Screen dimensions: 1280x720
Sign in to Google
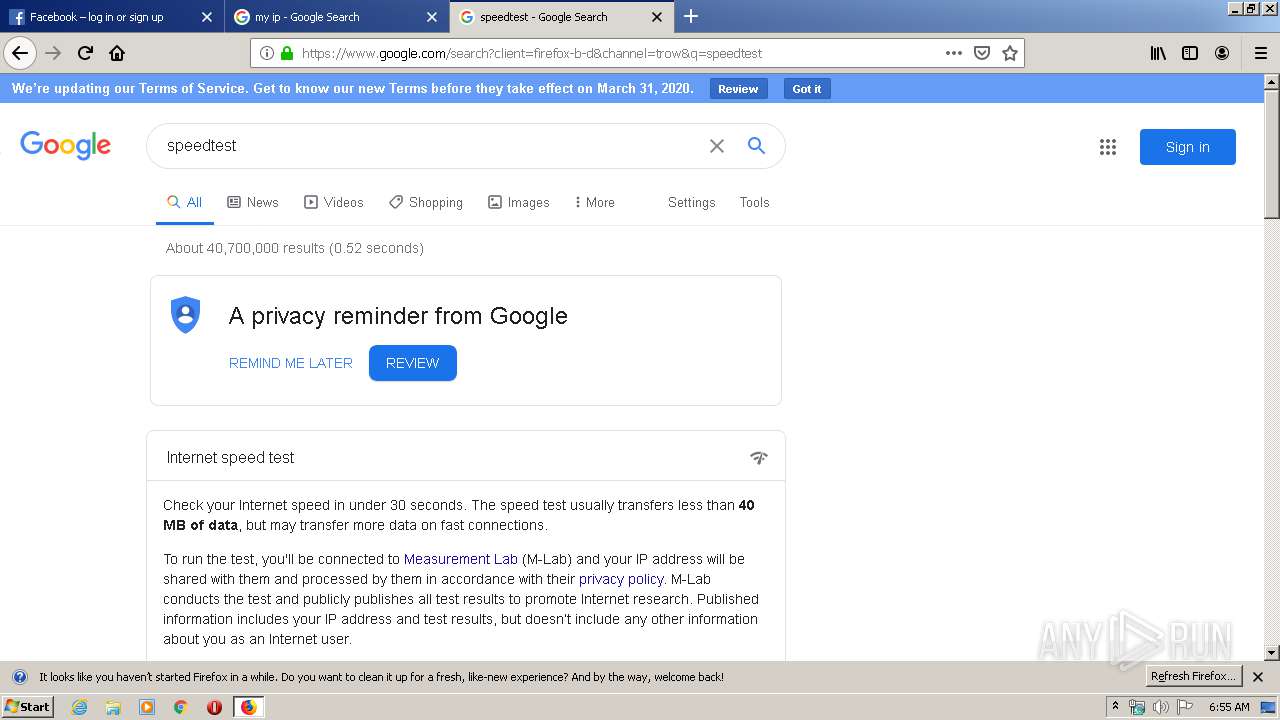coord(1188,147)
